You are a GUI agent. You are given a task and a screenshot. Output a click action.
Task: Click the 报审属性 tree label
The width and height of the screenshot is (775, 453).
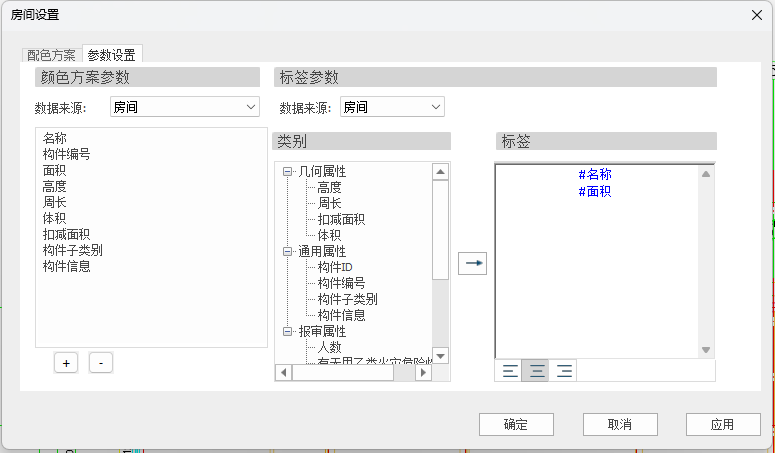point(322,331)
